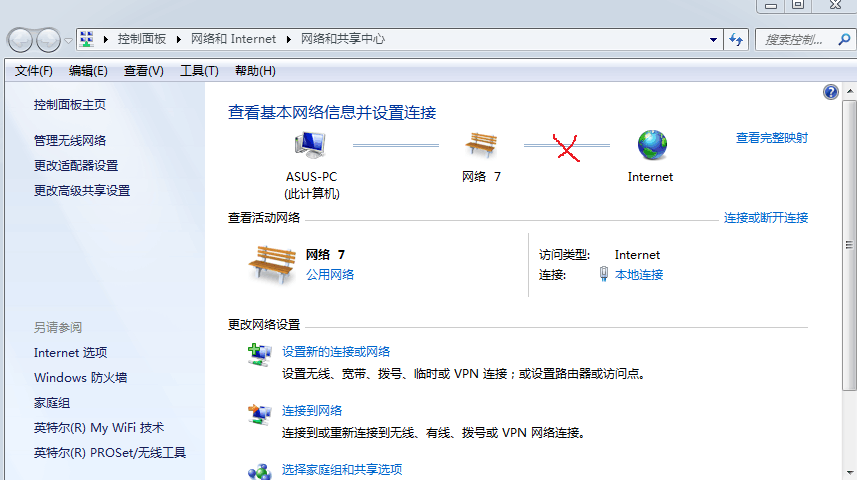Click the 网络 7 bold network name

pyautogui.click(x=325, y=255)
